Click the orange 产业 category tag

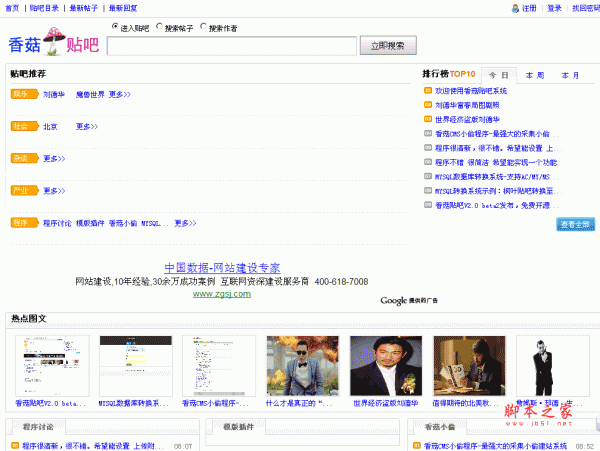click(x=24, y=190)
